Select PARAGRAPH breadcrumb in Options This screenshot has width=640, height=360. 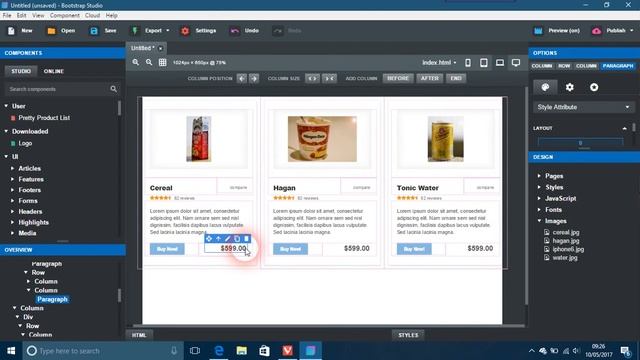(x=618, y=66)
